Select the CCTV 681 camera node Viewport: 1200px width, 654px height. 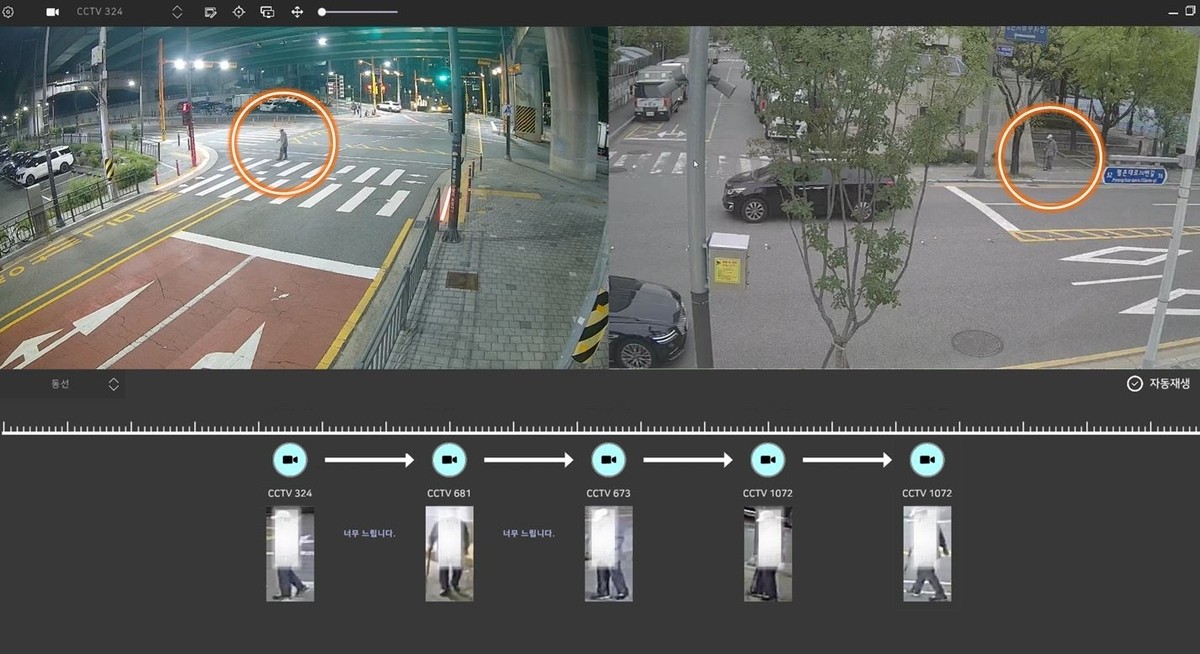pos(449,459)
